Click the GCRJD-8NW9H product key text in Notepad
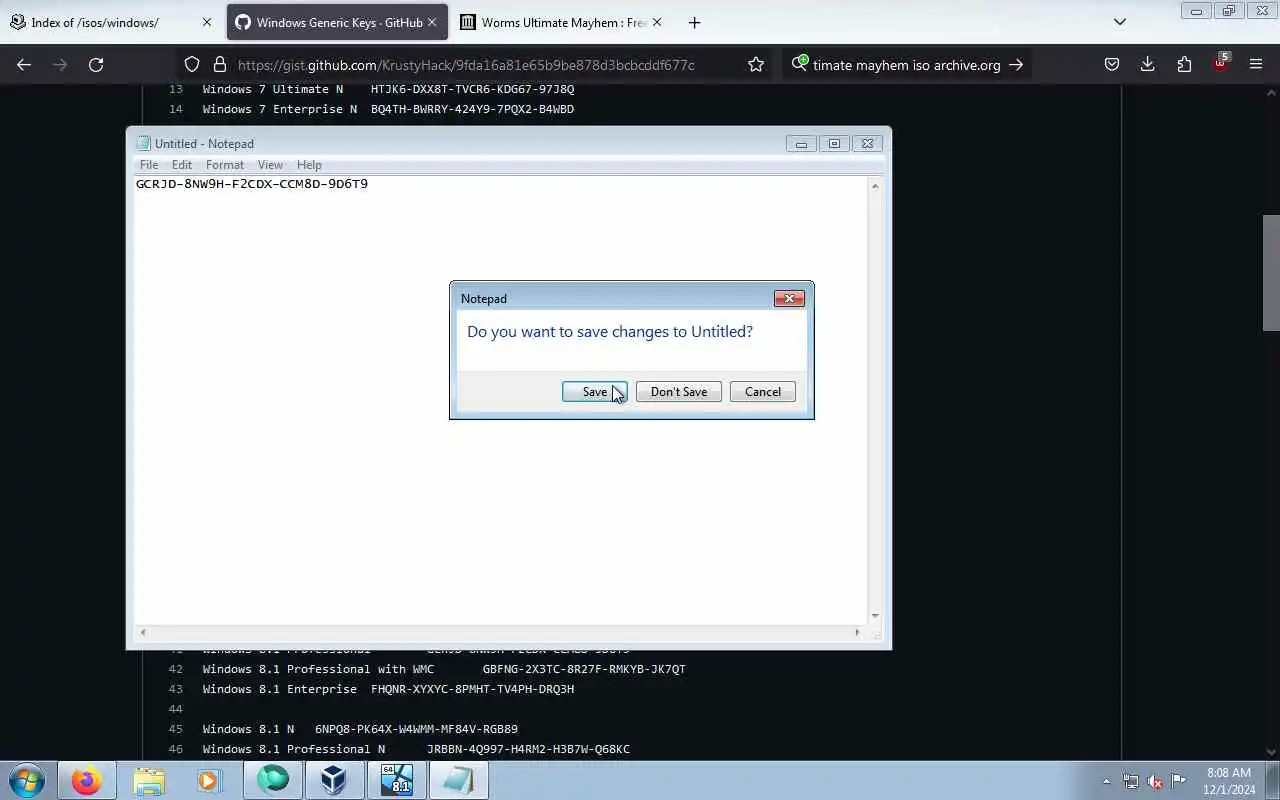1280x800 pixels. pos(252,184)
